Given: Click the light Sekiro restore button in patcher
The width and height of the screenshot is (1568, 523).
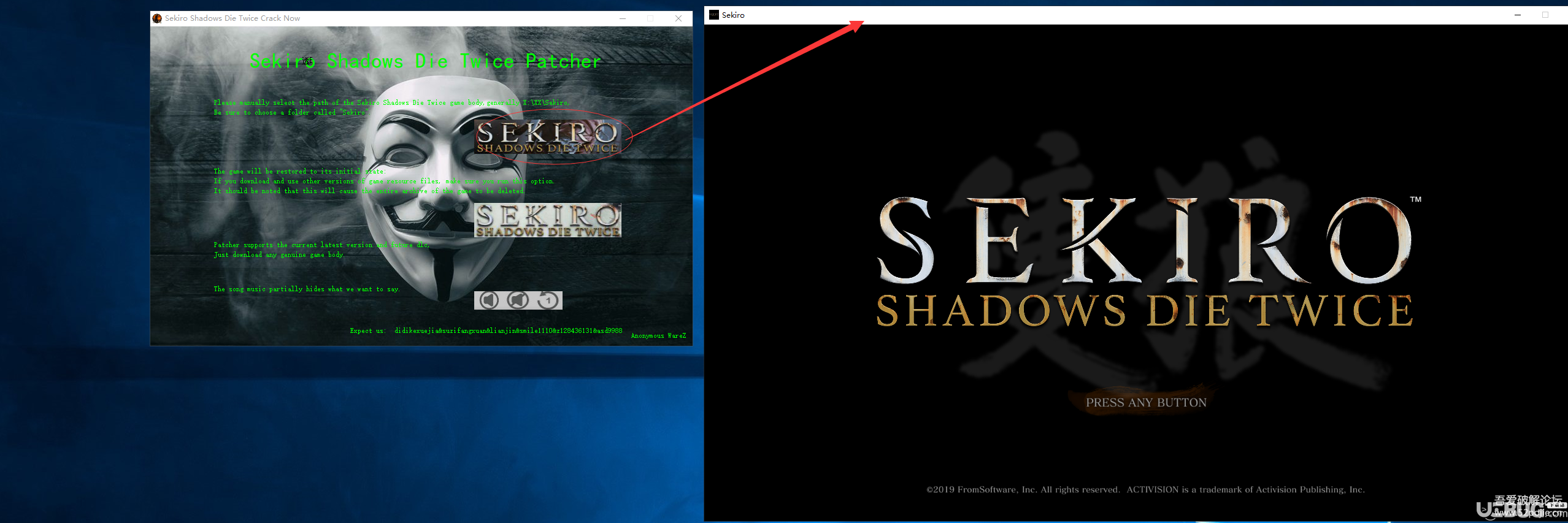Looking at the screenshot, I should pyautogui.click(x=548, y=220).
